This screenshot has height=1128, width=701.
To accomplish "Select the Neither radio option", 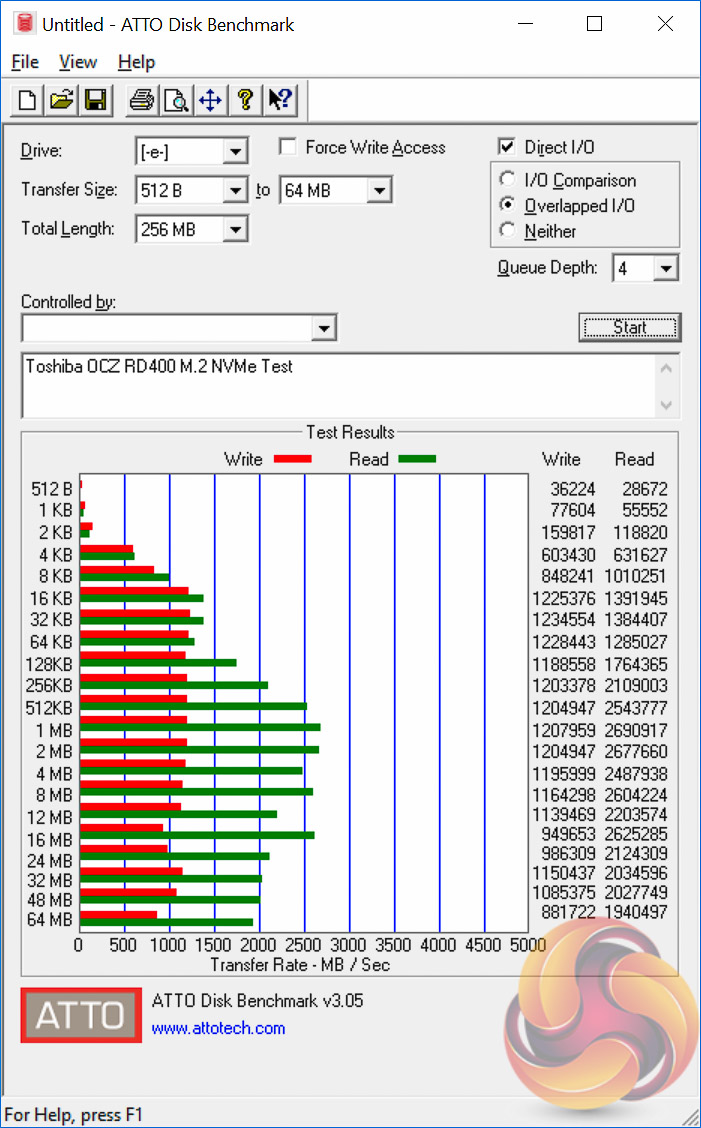I will point(507,230).
